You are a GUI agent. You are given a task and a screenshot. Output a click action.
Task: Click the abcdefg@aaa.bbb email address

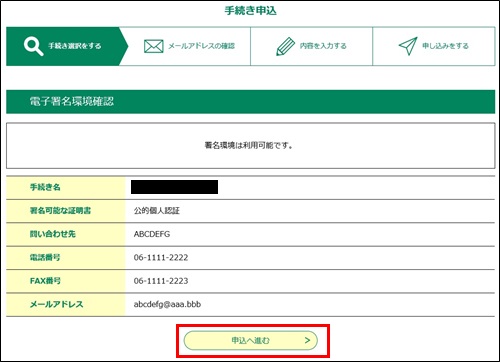pos(167,304)
